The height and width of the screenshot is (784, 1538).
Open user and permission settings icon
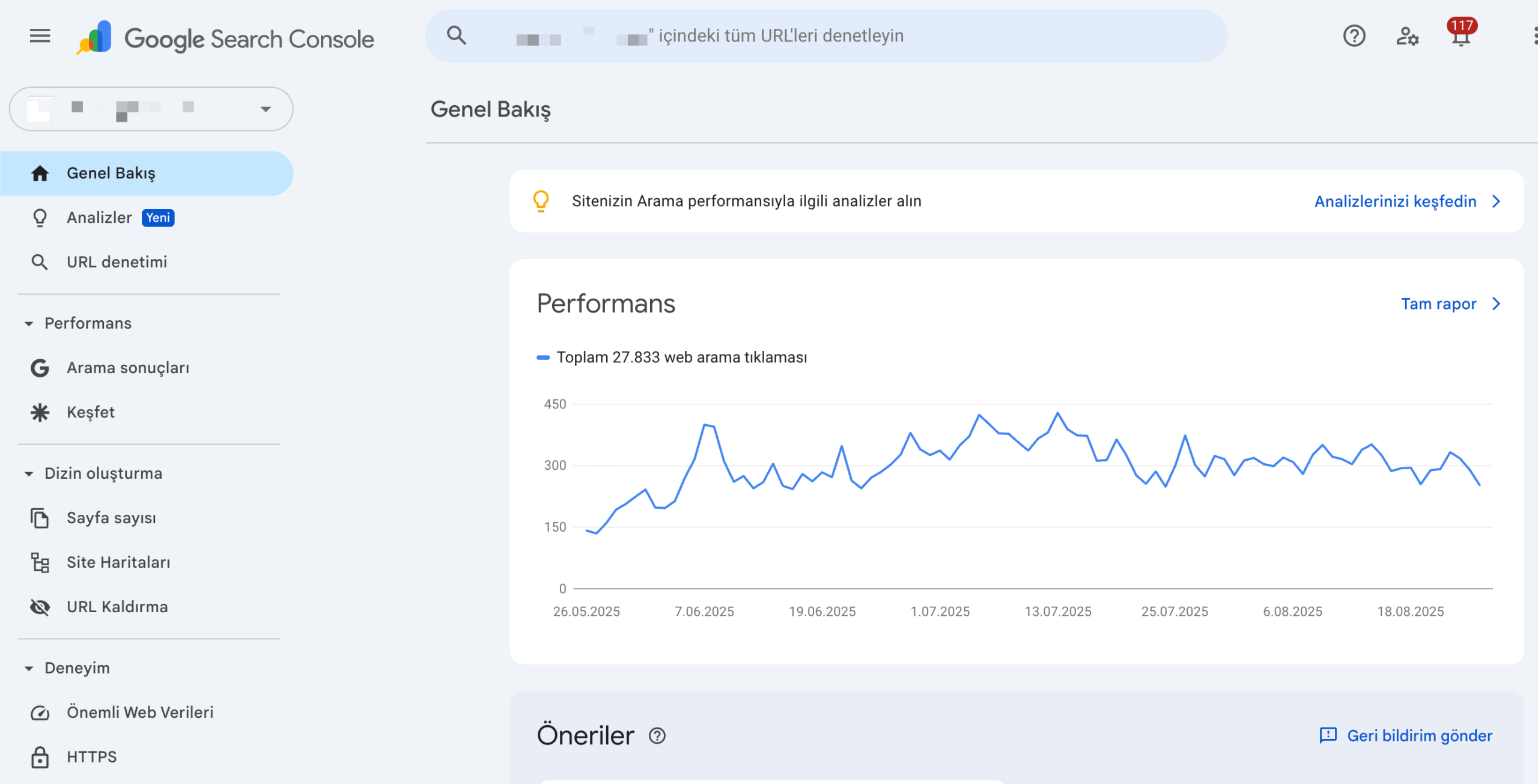click(1407, 36)
